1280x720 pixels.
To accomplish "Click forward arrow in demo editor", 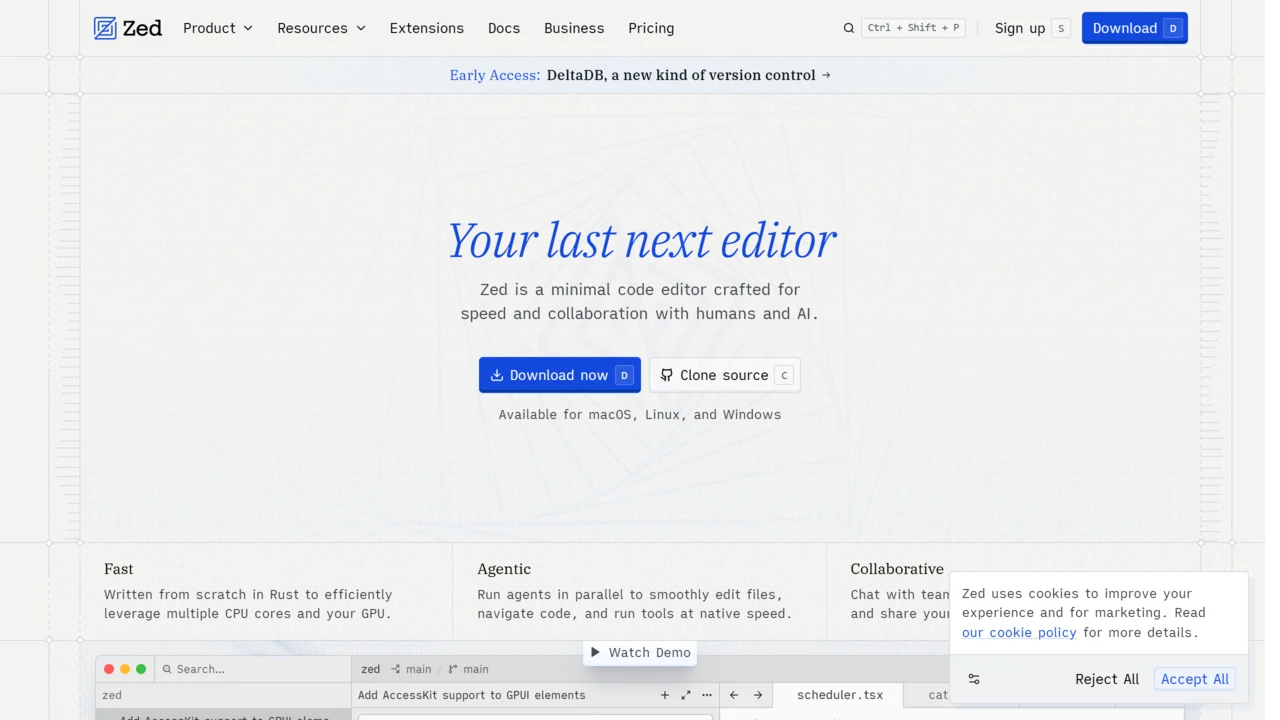I will (758, 695).
